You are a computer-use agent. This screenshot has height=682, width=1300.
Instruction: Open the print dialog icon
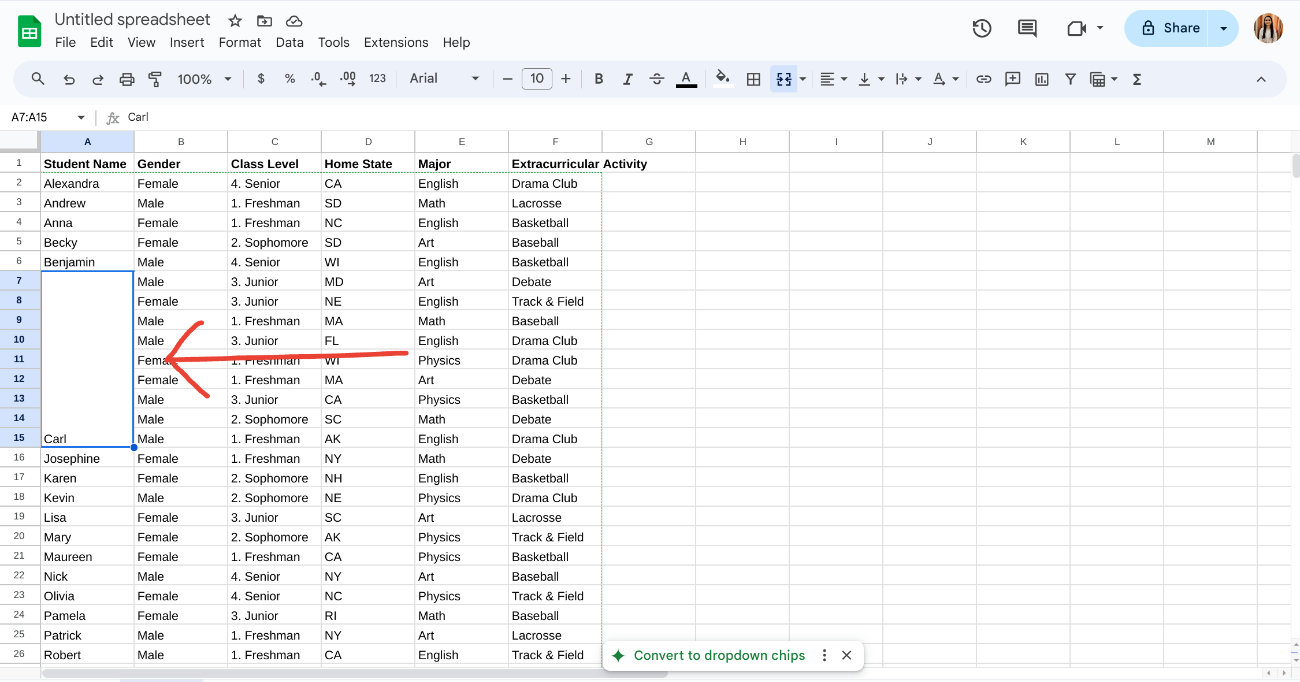click(127, 79)
